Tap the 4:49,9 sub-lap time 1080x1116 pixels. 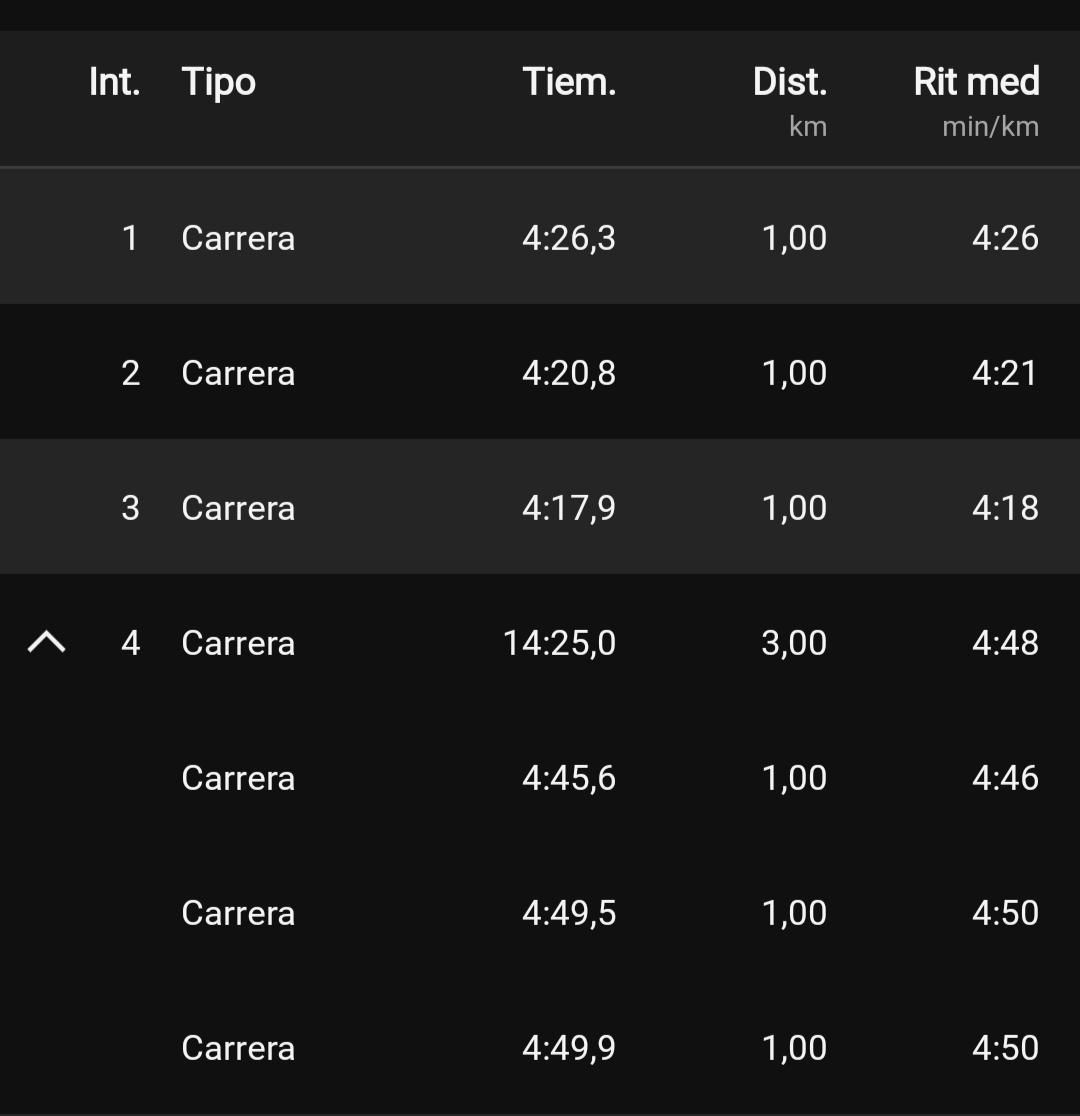569,1048
